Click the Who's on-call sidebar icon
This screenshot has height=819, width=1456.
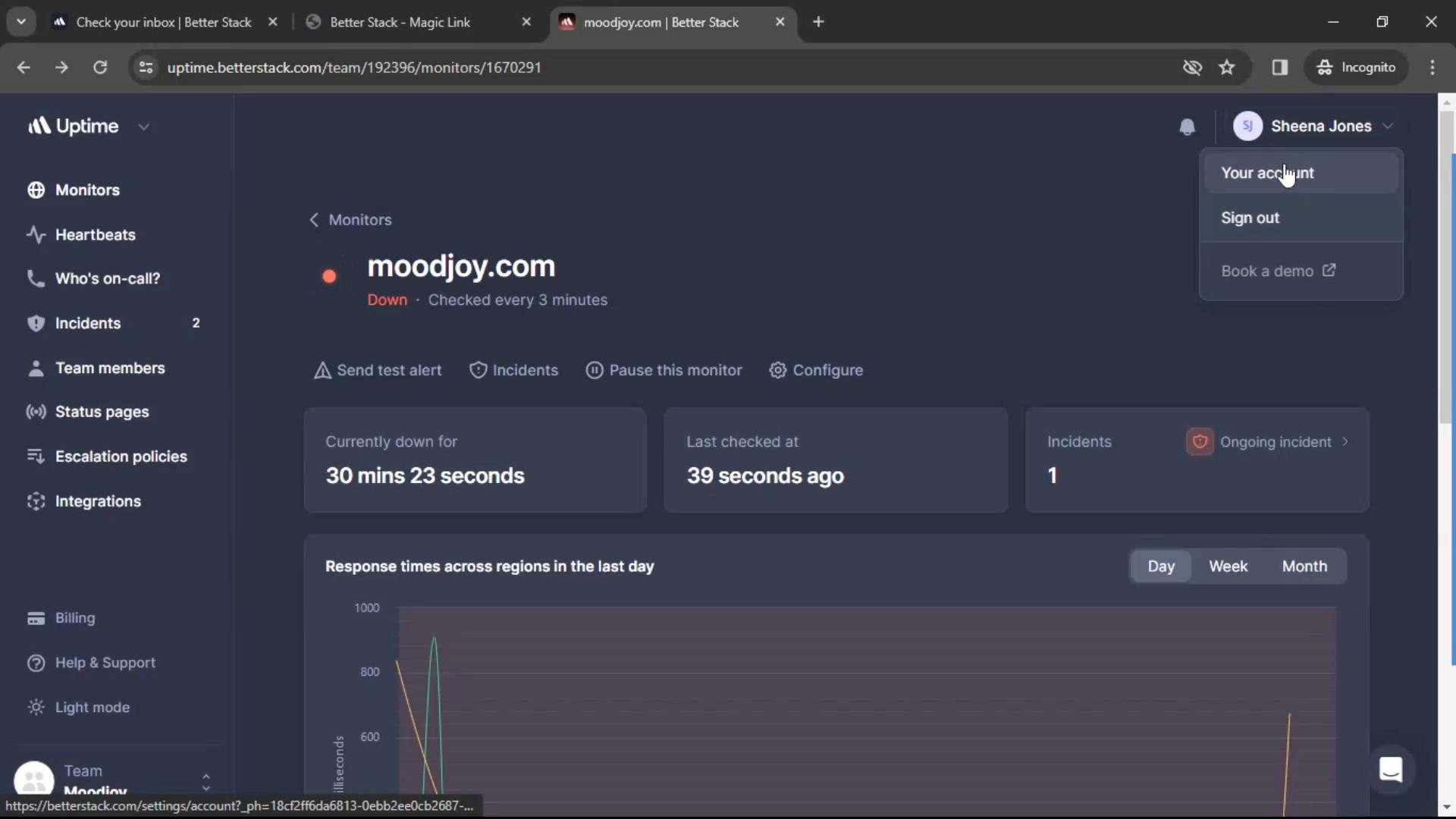(x=34, y=278)
